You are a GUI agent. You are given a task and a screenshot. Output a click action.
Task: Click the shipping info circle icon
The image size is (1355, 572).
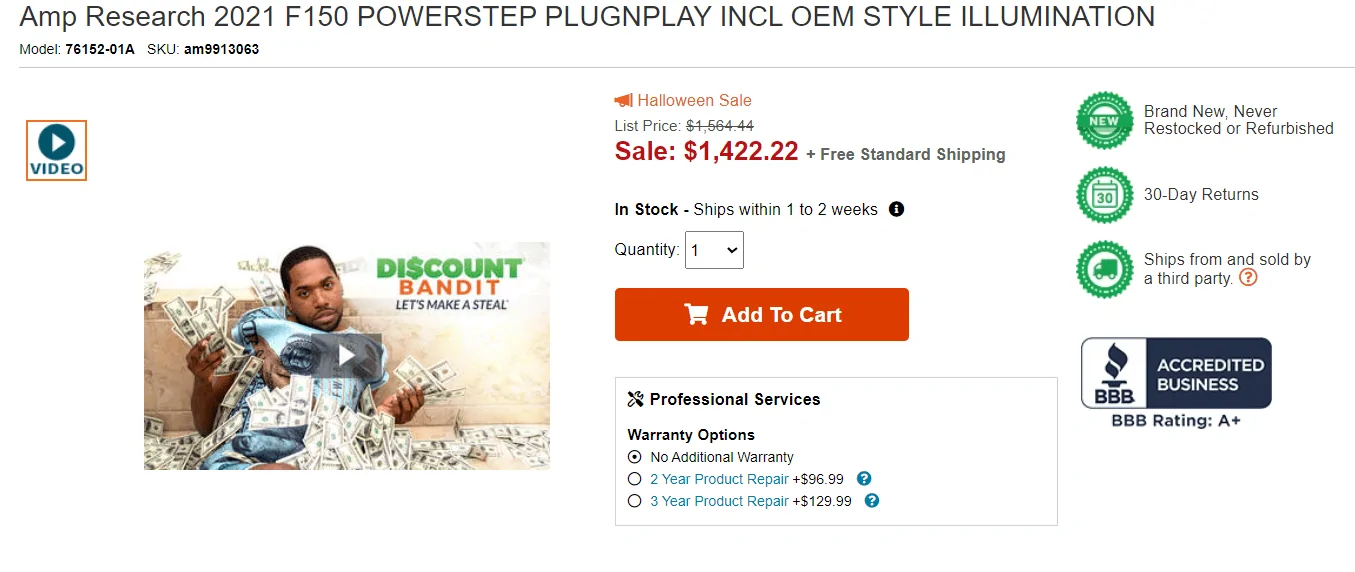pyautogui.click(x=897, y=209)
